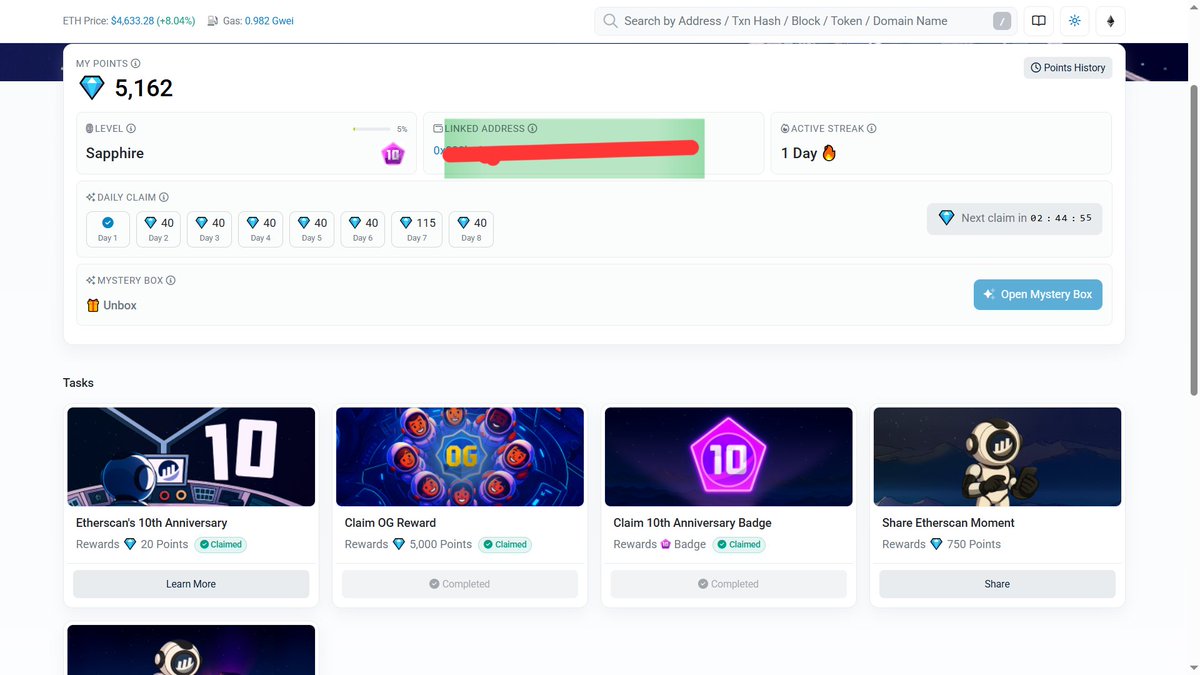Screen dimensions: 1200x675
Task: Click the 5,000 Points reward text
Action: (x=441, y=545)
